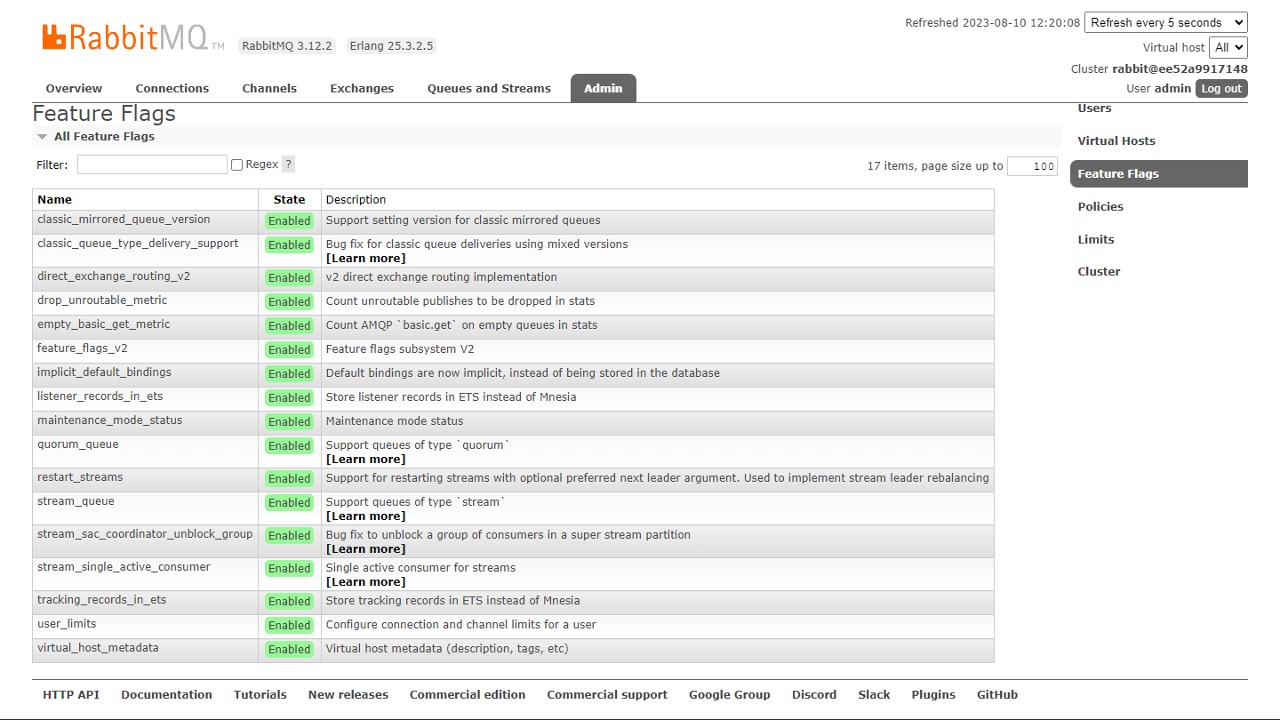Click Enabled badge for user_limits
The image size is (1280, 720).
(289, 626)
